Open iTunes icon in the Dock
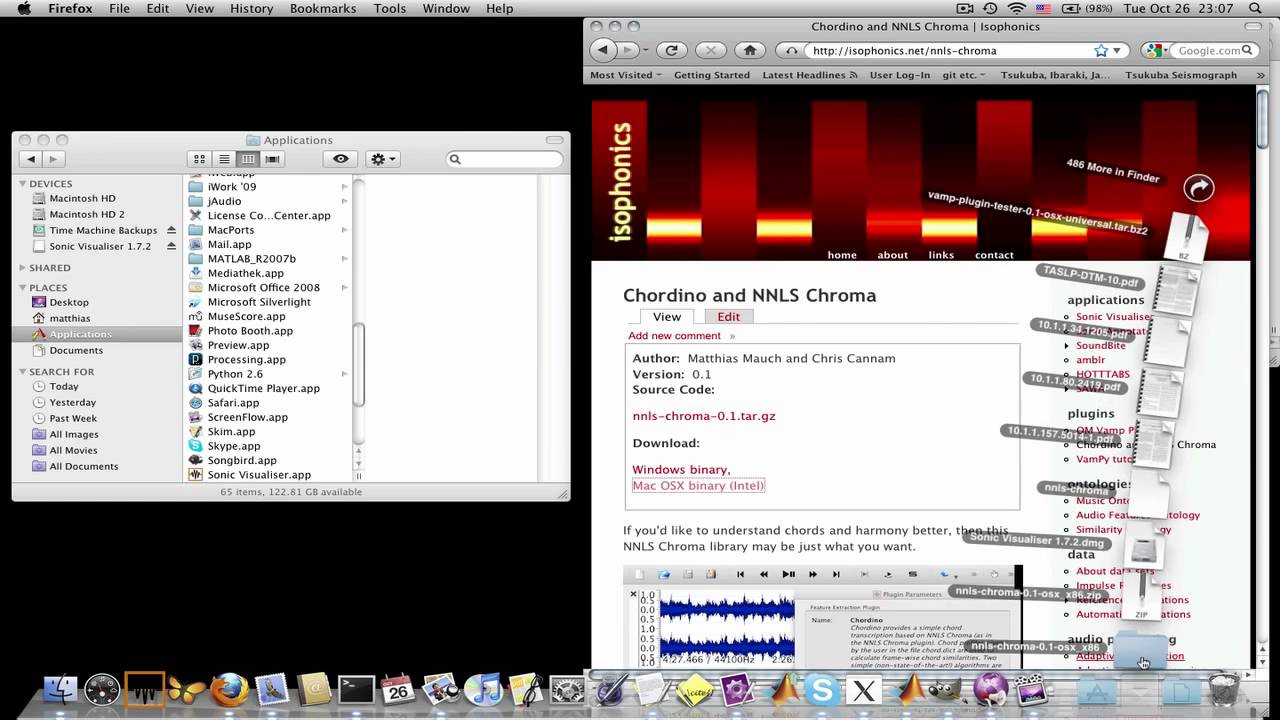The height and width of the screenshot is (720, 1280). point(483,690)
